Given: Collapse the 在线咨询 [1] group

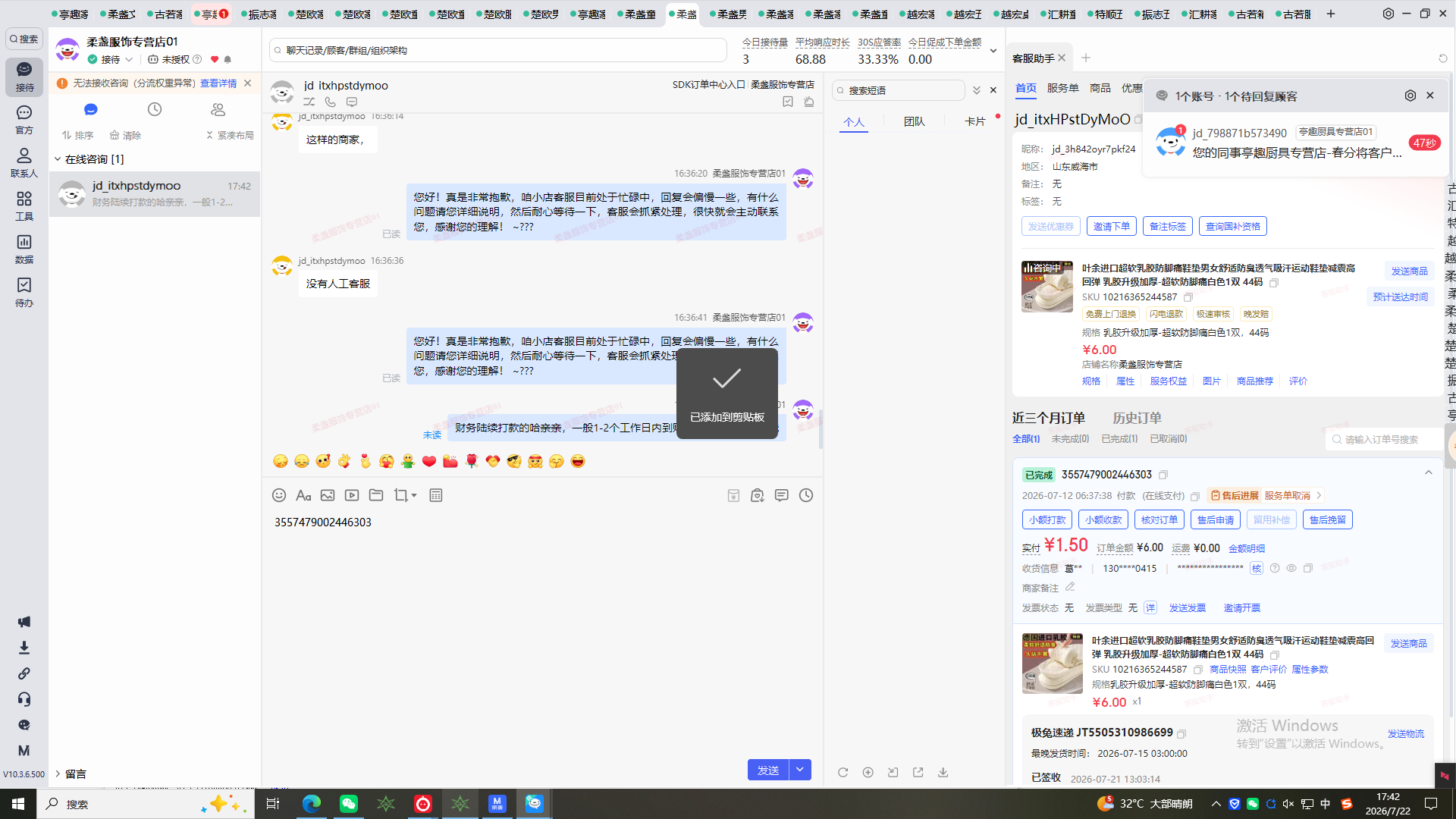Looking at the screenshot, I should point(58,159).
